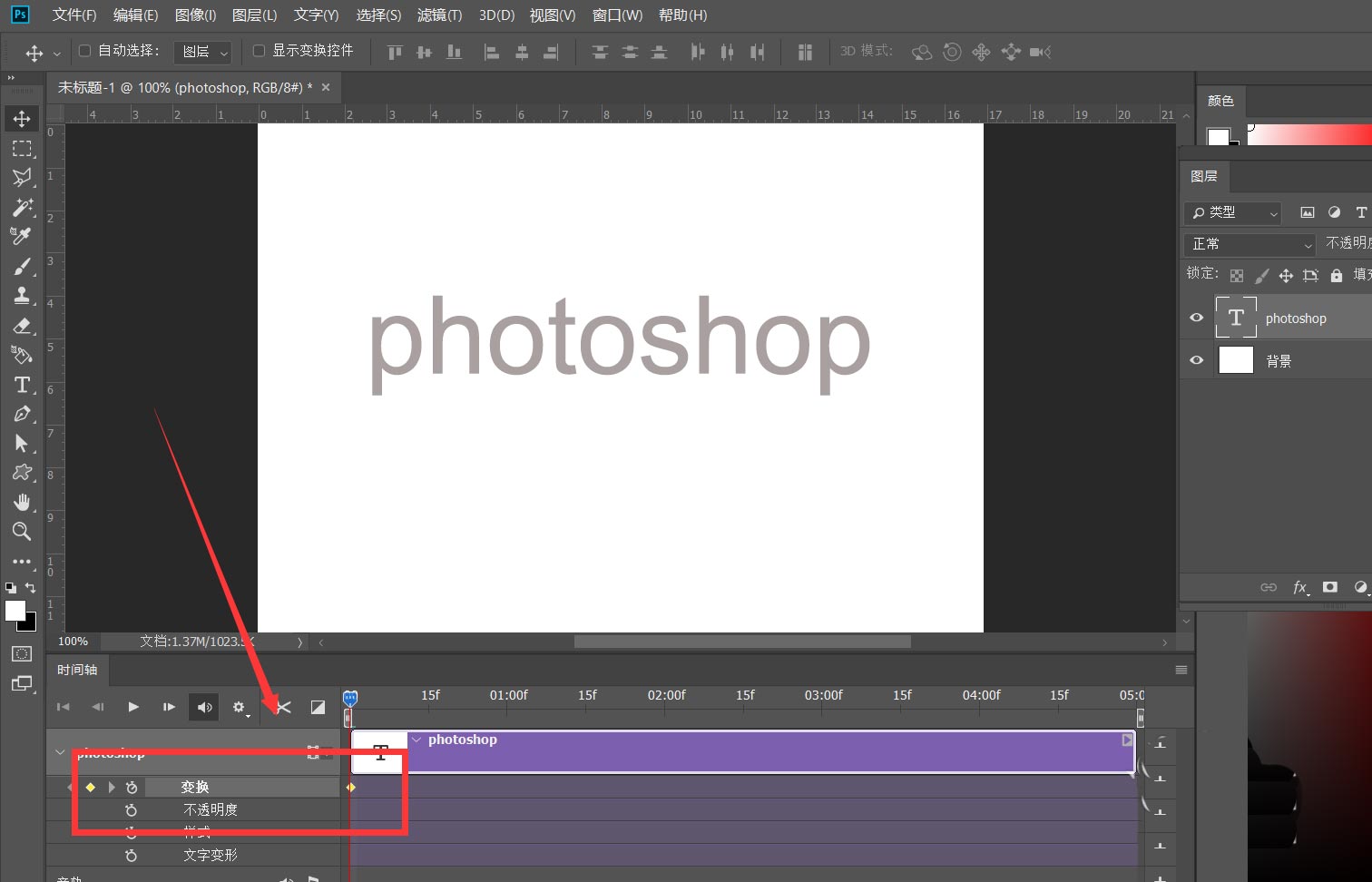Select the Eraser tool
The width and height of the screenshot is (1372, 882).
pyautogui.click(x=22, y=325)
